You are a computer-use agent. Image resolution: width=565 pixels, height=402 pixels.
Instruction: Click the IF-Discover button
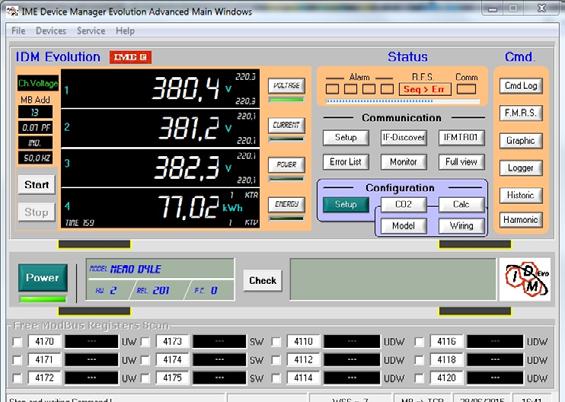404,138
